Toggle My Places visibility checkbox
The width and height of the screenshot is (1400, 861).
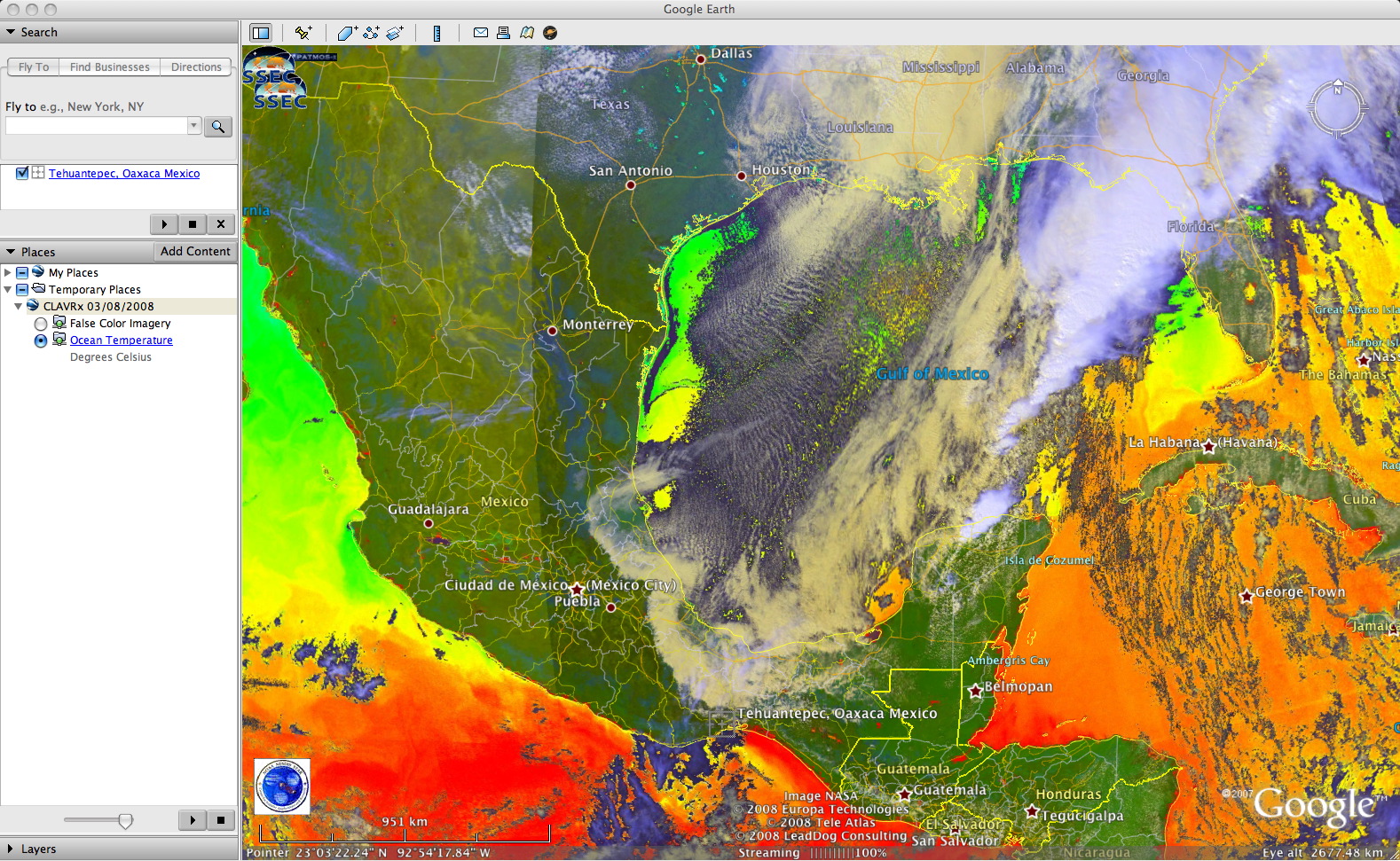[22, 273]
